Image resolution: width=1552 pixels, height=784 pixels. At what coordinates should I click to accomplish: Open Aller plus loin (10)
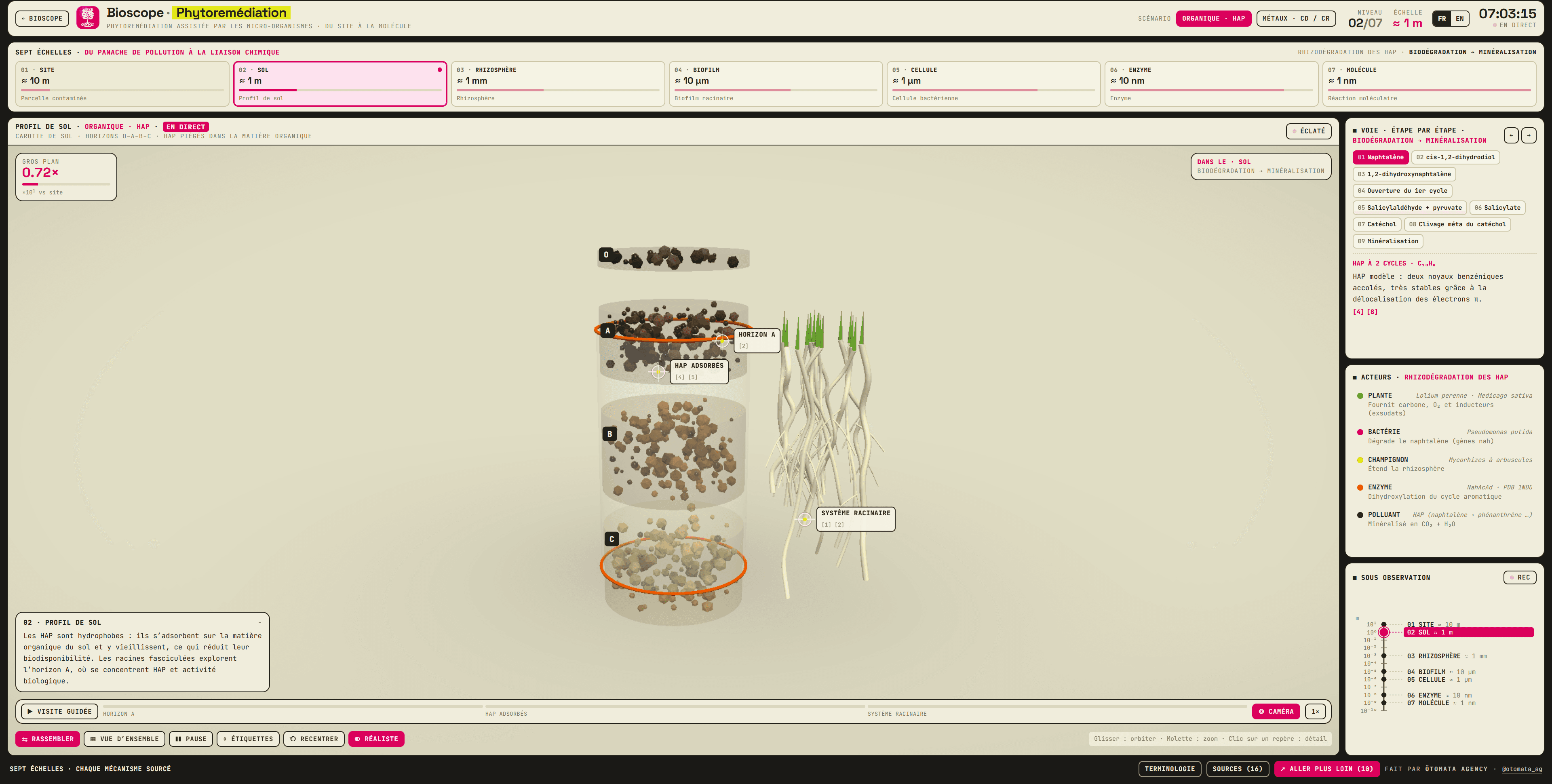tap(1326, 769)
